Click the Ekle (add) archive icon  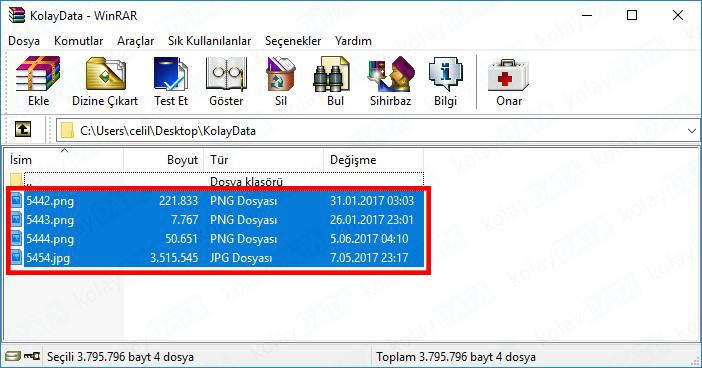point(38,74)
